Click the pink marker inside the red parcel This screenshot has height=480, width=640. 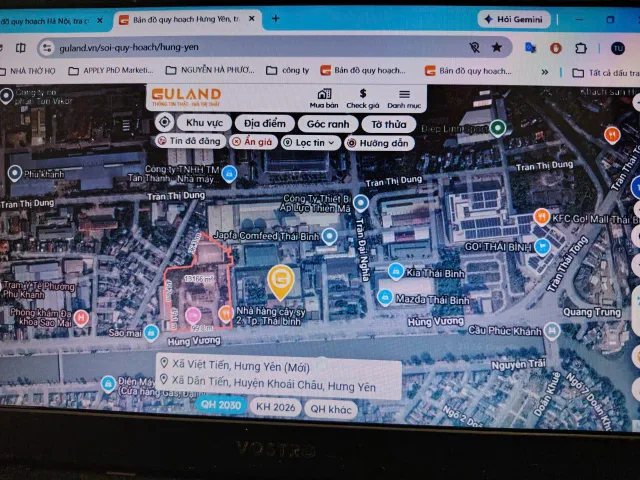(193, 316)
